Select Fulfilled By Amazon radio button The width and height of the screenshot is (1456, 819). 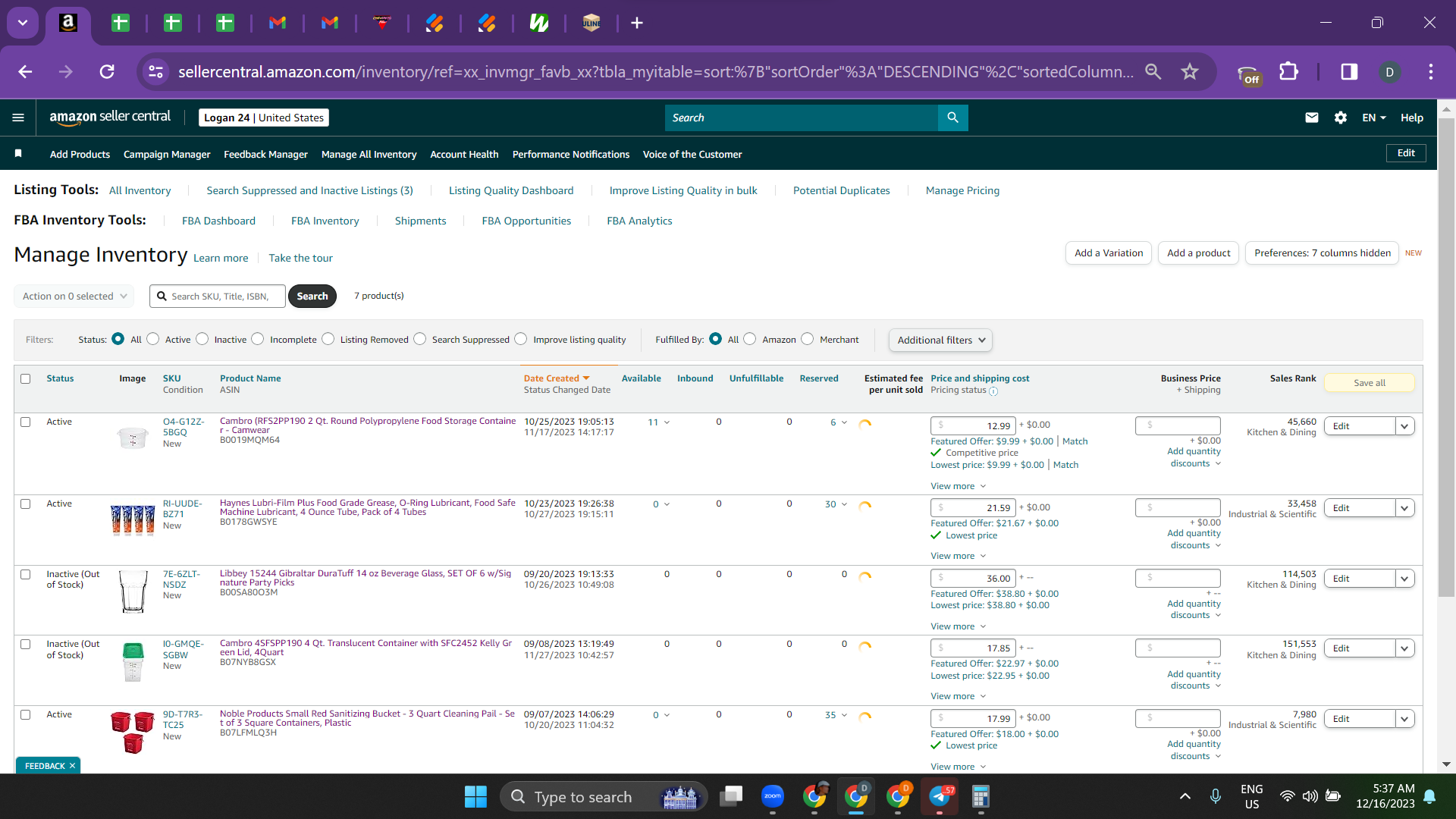coord(750,339)
